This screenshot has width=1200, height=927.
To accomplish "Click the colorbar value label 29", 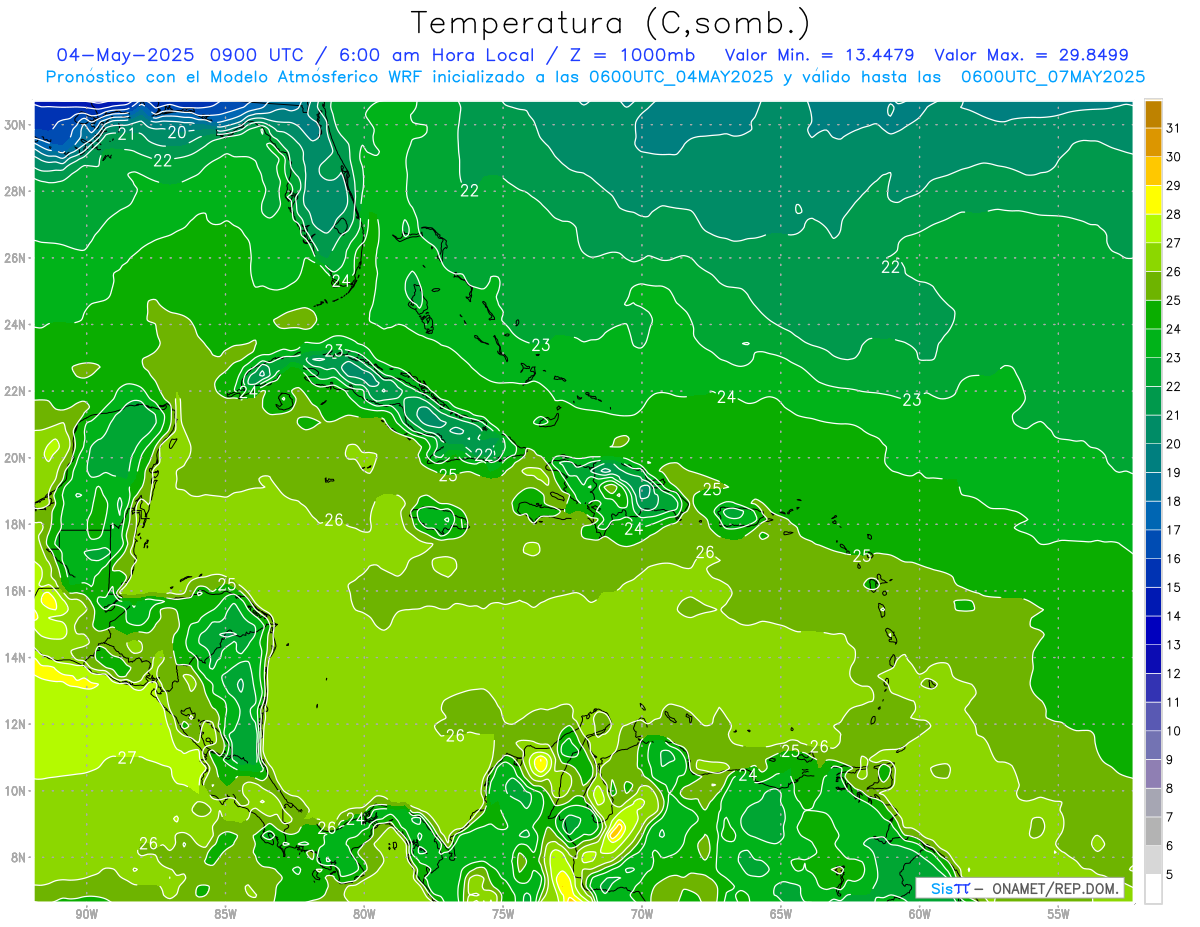I will [1174, 185].
